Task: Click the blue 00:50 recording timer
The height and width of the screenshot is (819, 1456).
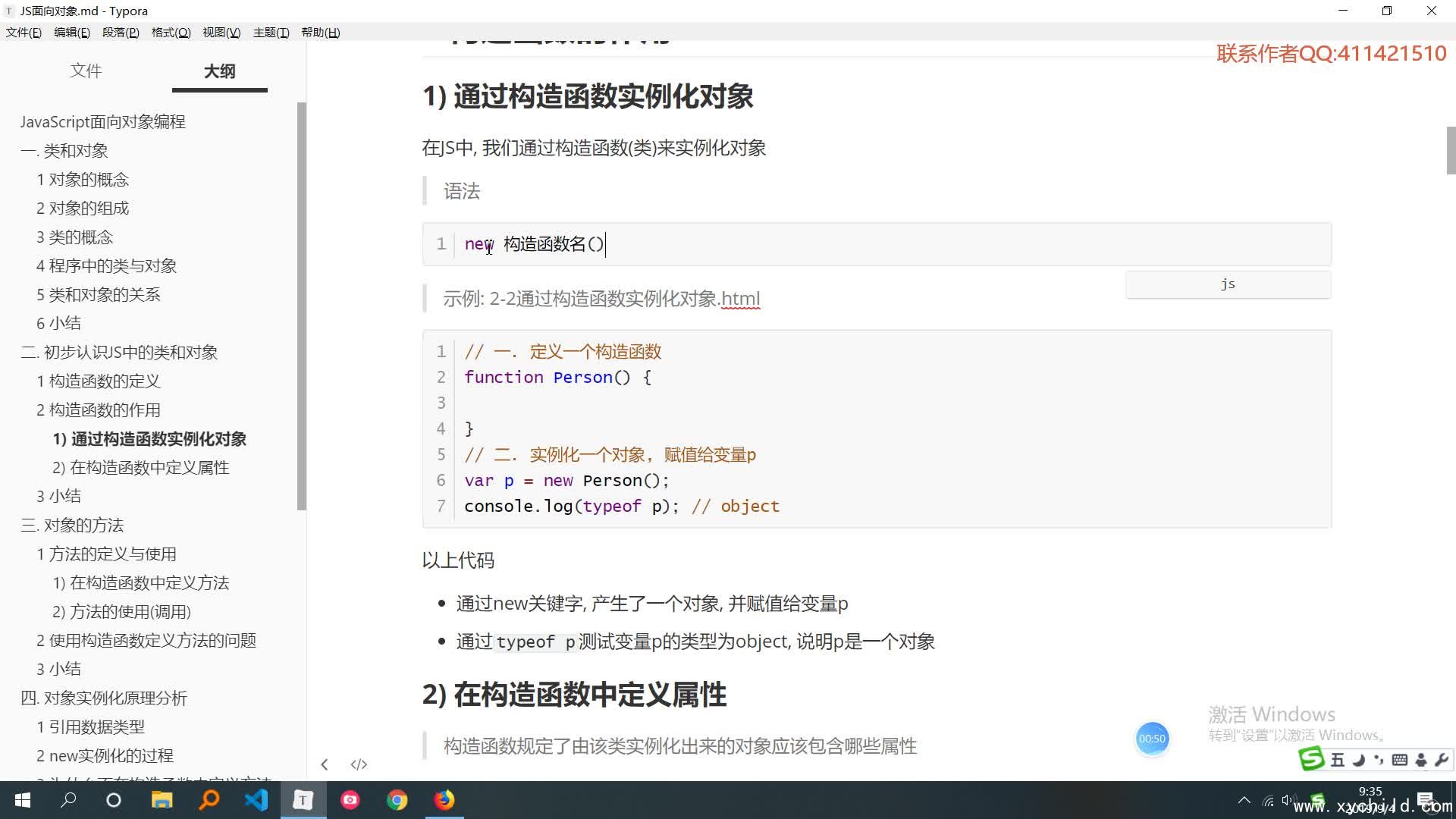Action: (x=1152, y=739)
